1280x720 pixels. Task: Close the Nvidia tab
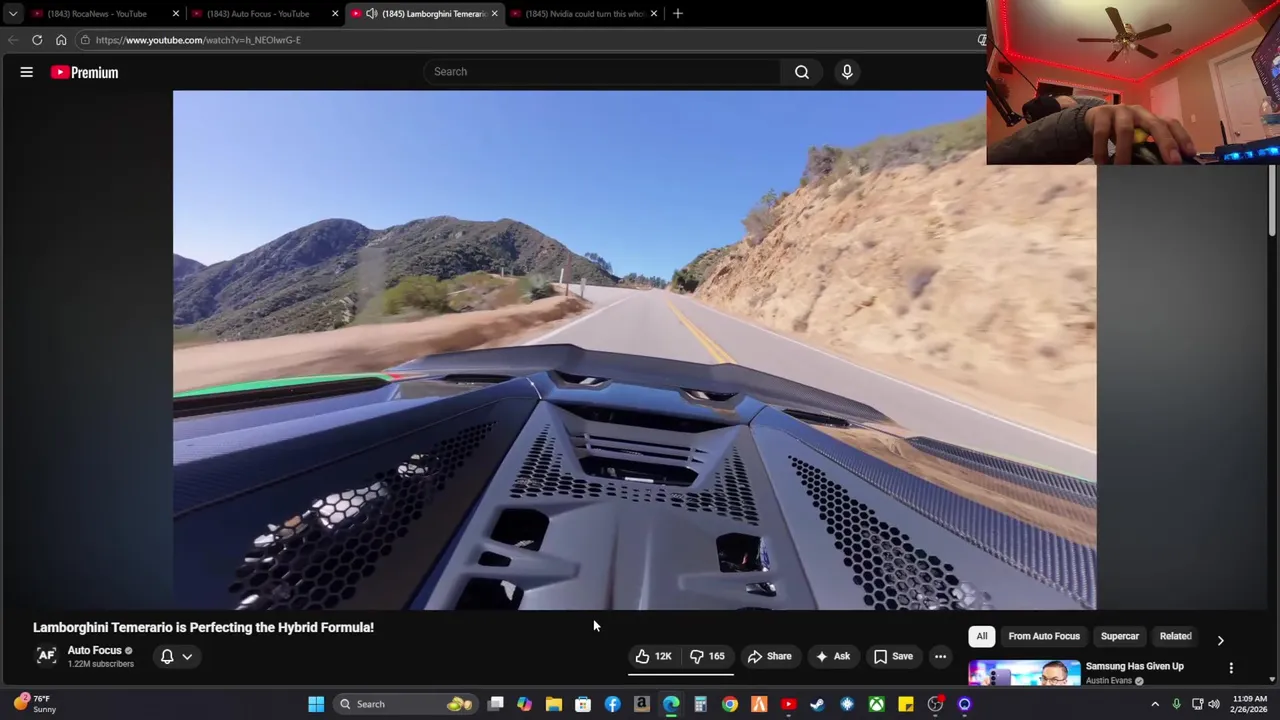pos(654,14)
